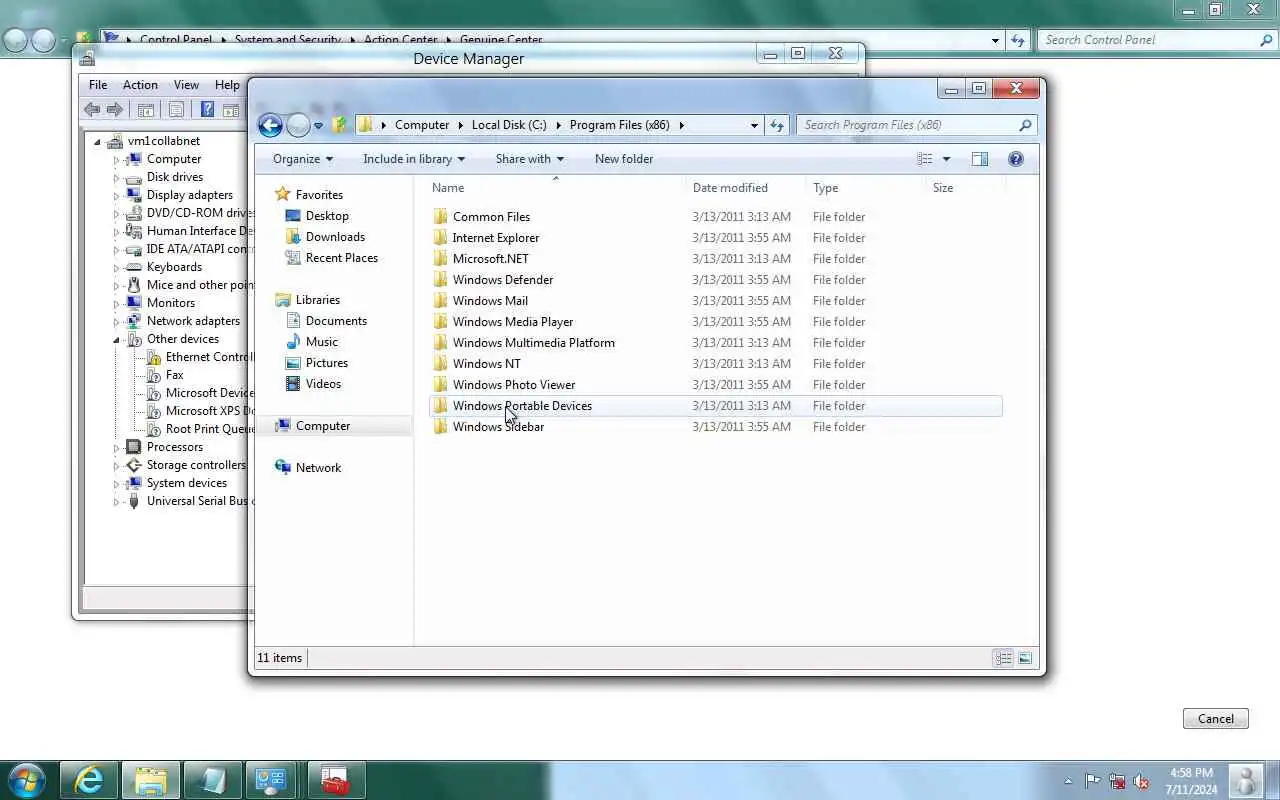Select the Windows Defender folder icon
Image resolution: width=1280 pixels, height=800 pixels.
[441, 280]
